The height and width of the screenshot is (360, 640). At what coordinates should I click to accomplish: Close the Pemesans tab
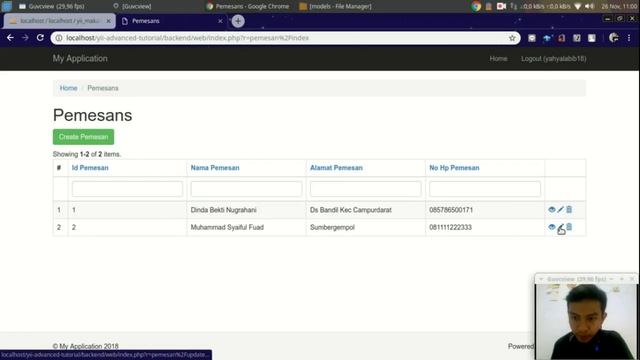pyautogui.click(x=220, y=21)
